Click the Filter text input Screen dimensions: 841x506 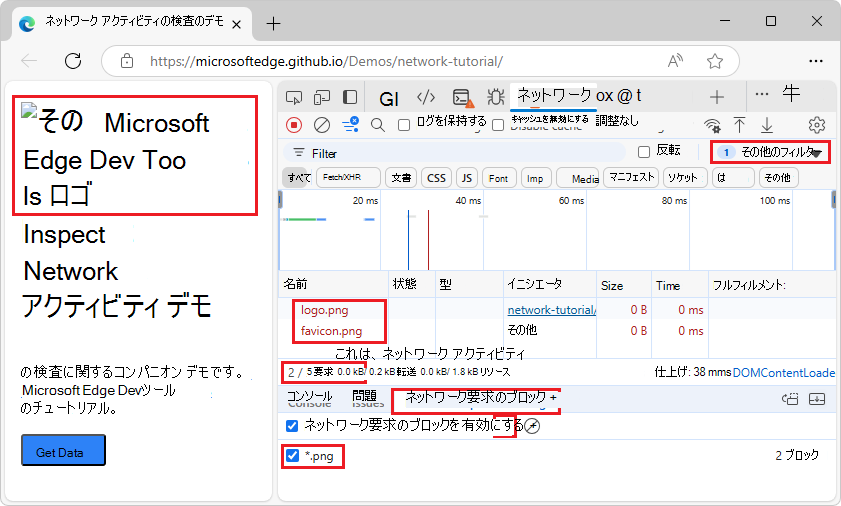click(x=454, y=153)
